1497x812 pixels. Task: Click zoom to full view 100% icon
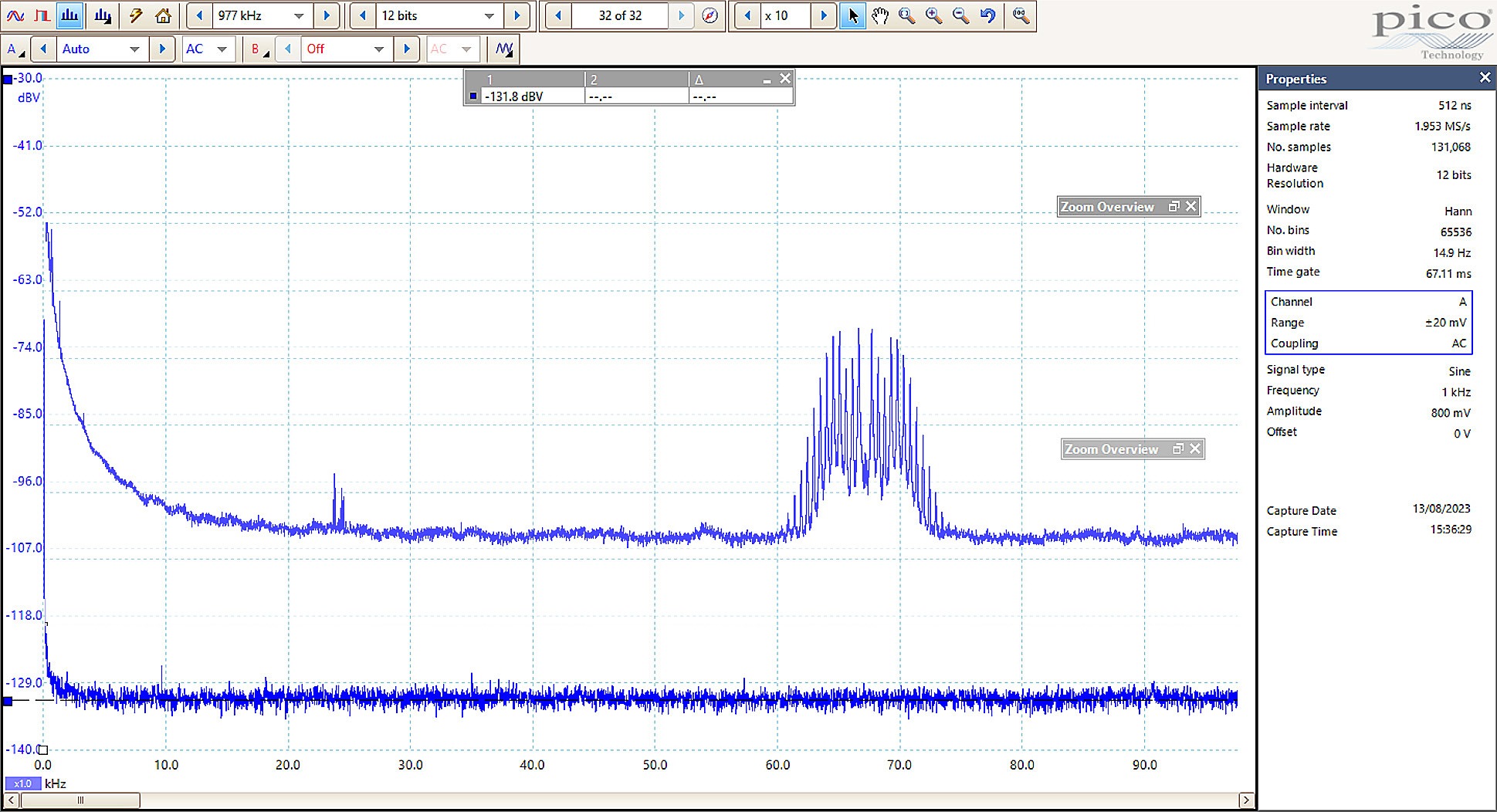[x=1021, y=15]
